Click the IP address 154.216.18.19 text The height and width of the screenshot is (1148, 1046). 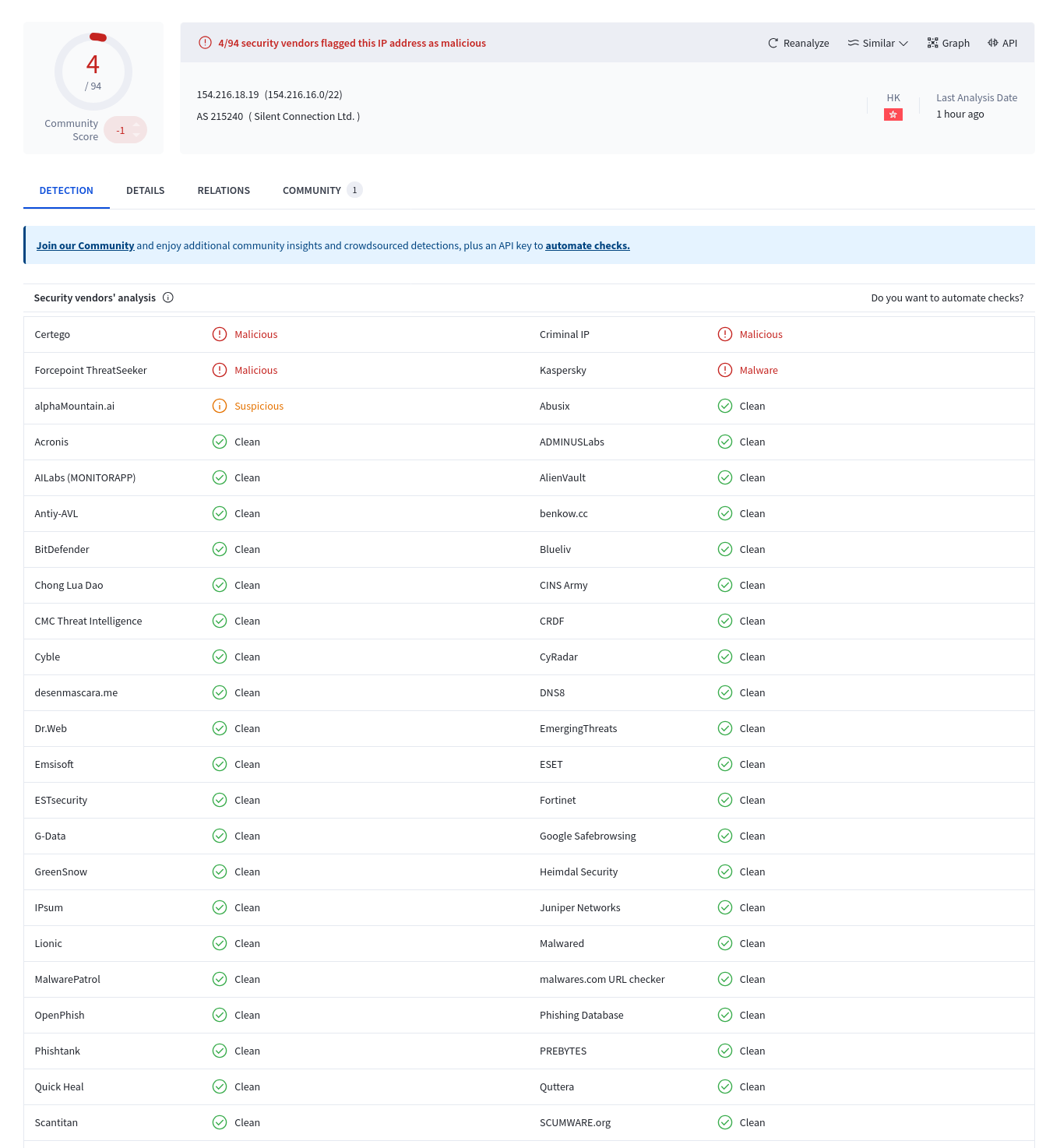point(227,94)
